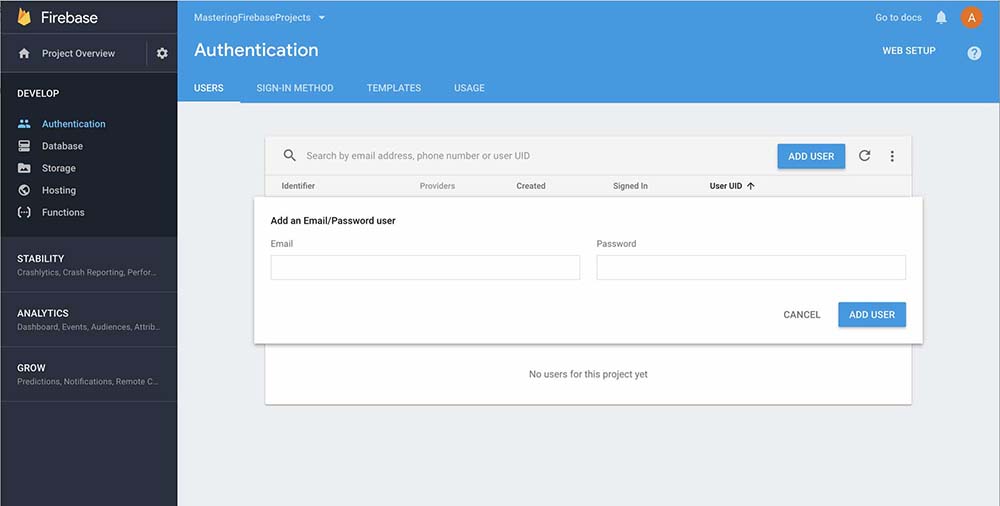Click Add User button in dialog
Viewport: 1000px width, 506px height.
click(872, 315)
